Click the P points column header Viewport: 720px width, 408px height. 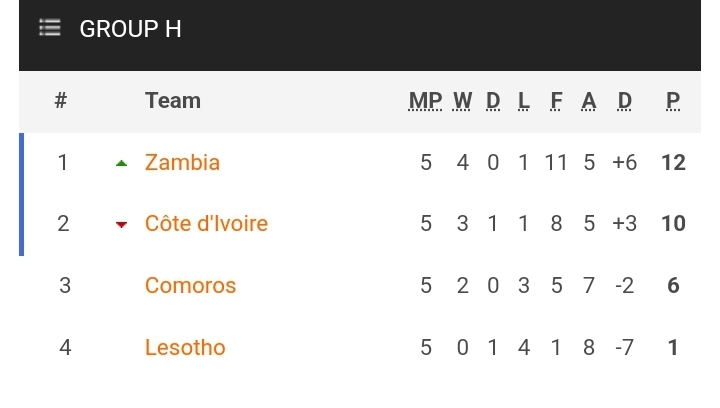673,100
